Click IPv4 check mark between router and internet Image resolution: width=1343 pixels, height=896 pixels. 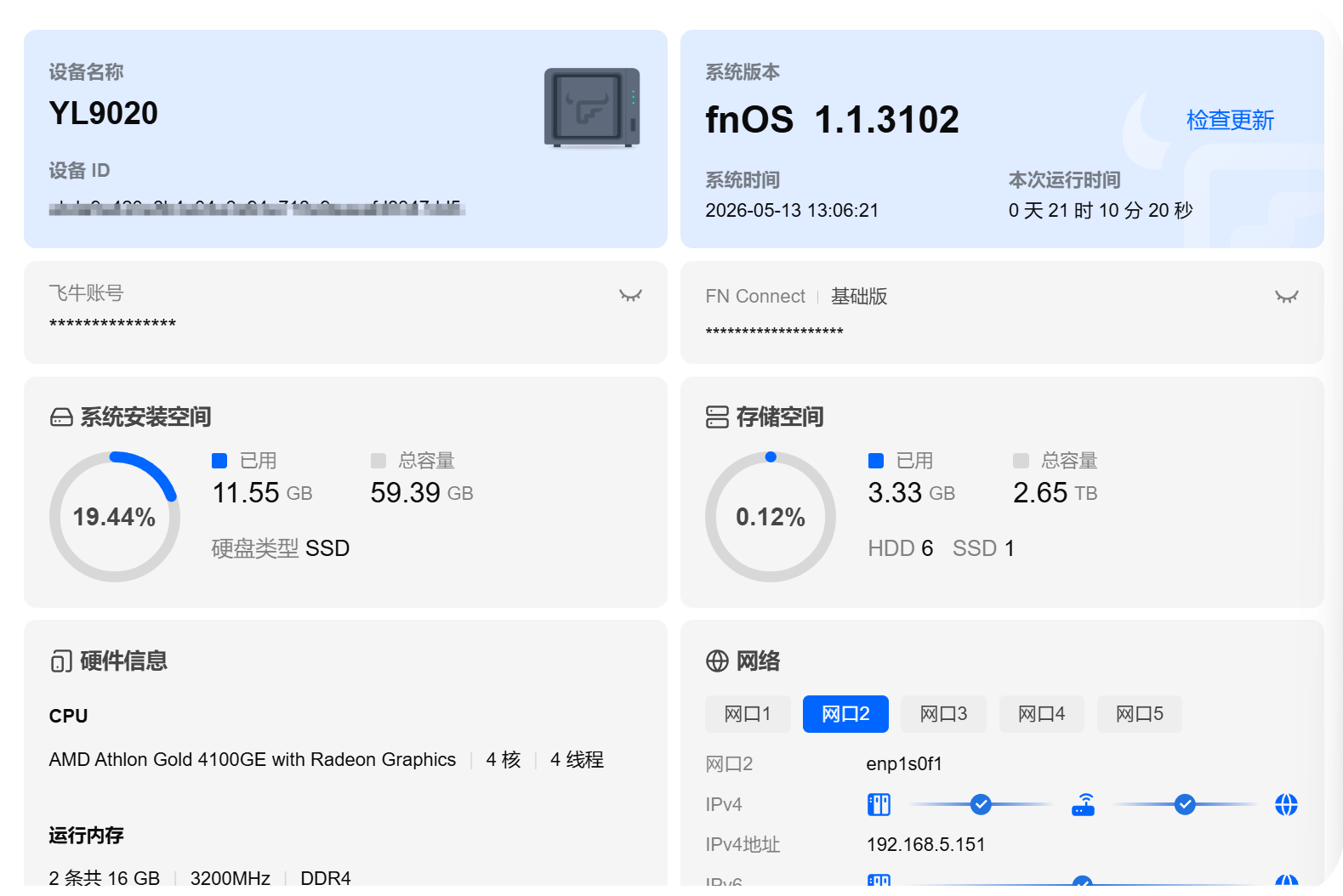point(1185,804)
